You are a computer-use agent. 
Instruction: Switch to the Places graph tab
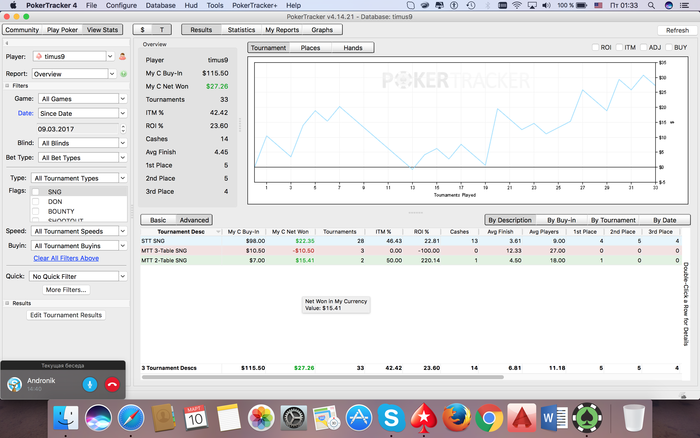[310, 48]
